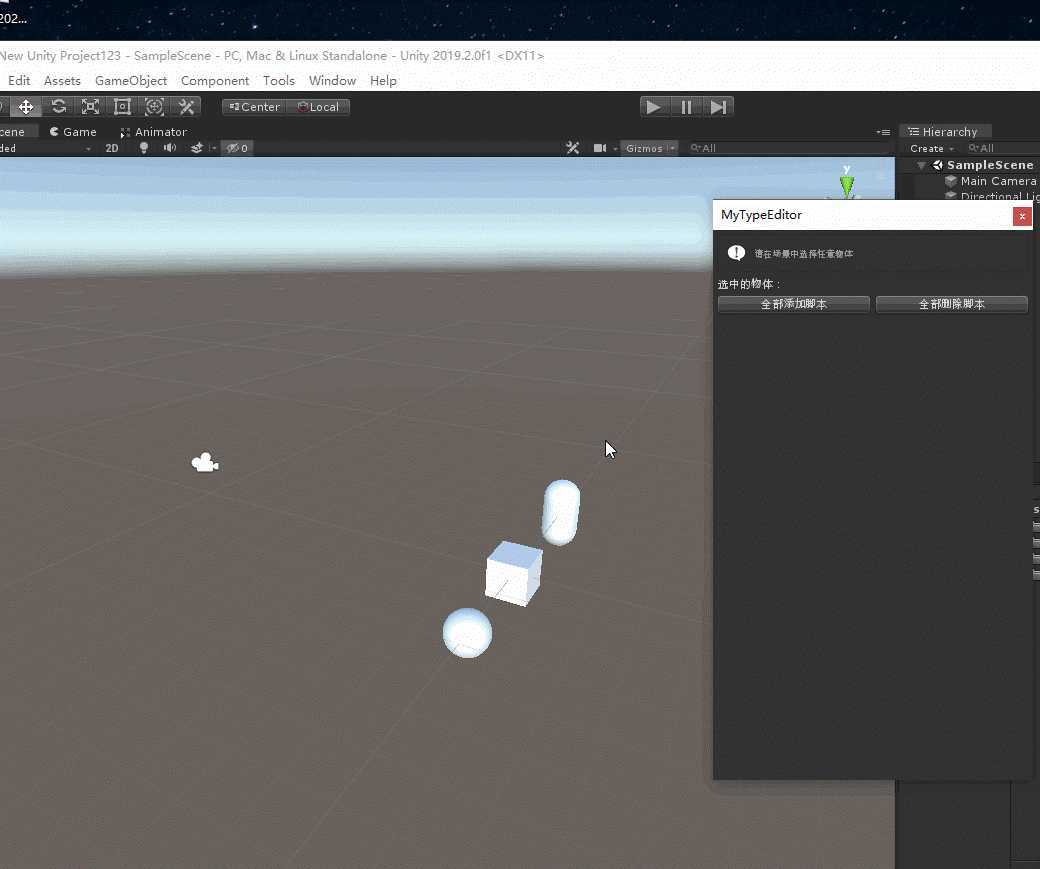Collapse the SampleScene tree node
The width and height of the screenshot is (1040, 869).
tap(921, 165)
